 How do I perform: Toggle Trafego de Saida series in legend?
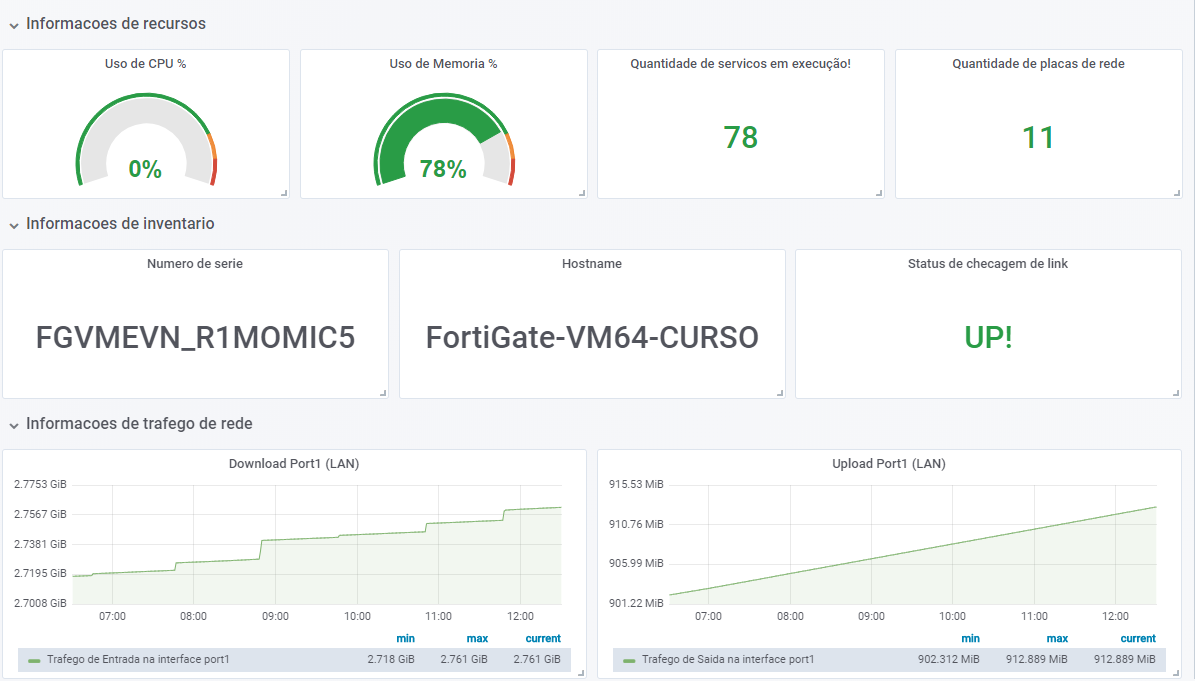point(727,659)
